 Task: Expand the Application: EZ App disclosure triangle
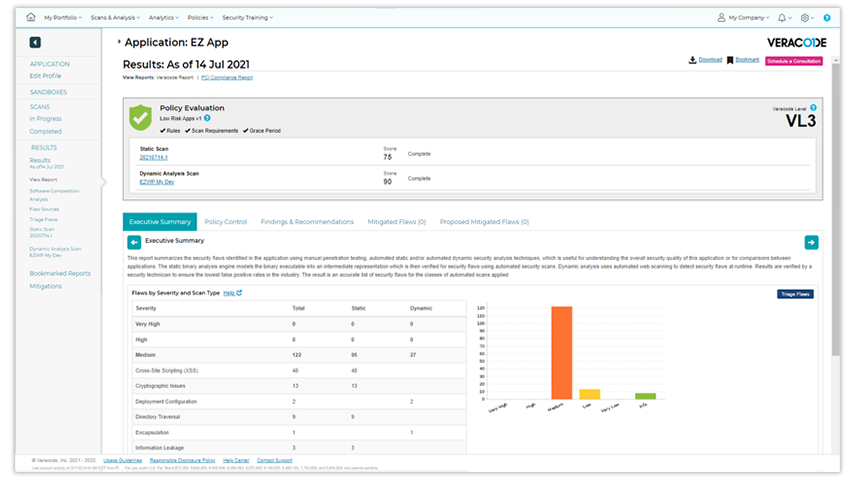tap(119, 42)
